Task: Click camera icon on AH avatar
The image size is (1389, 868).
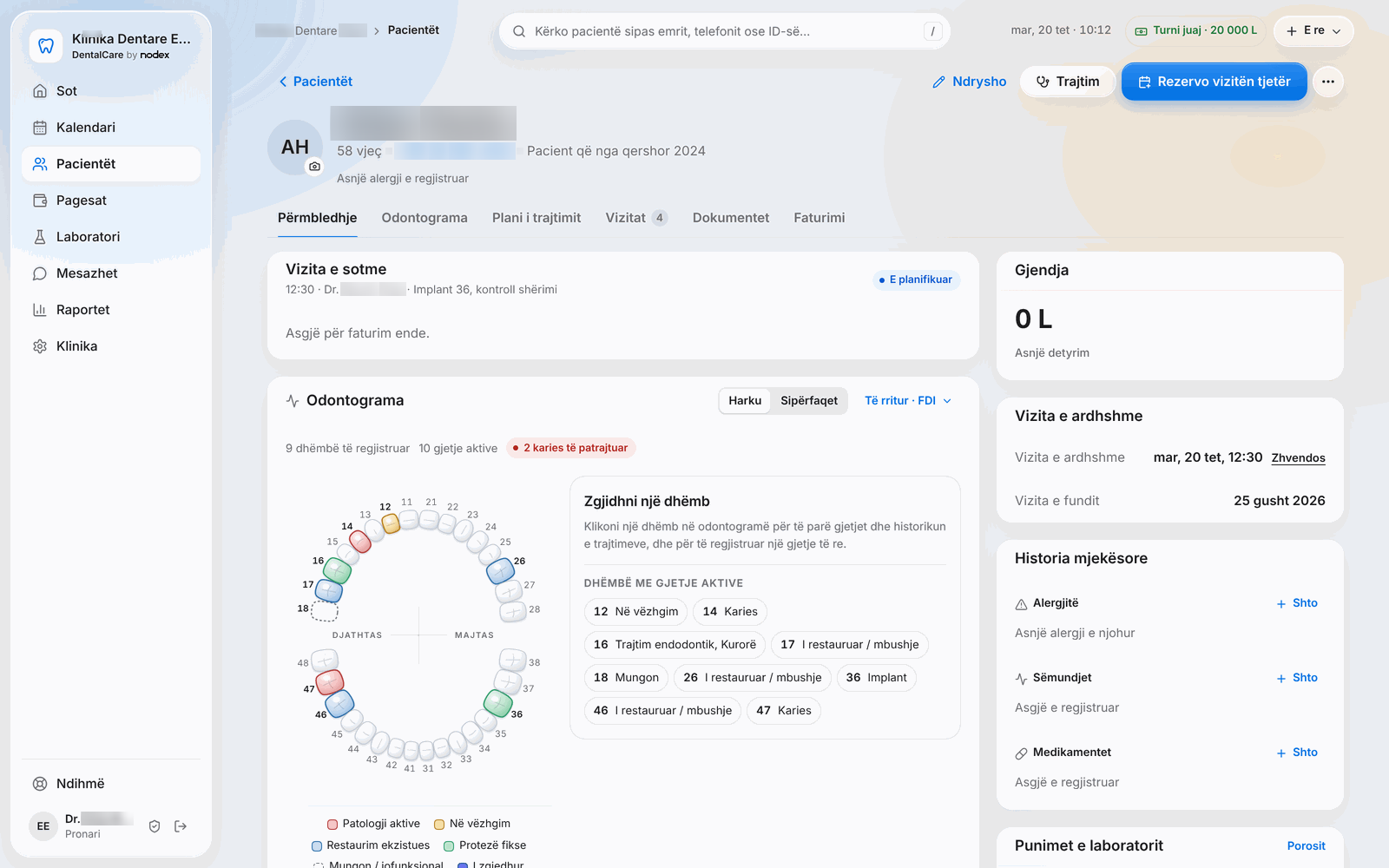Action: point(314,166)
